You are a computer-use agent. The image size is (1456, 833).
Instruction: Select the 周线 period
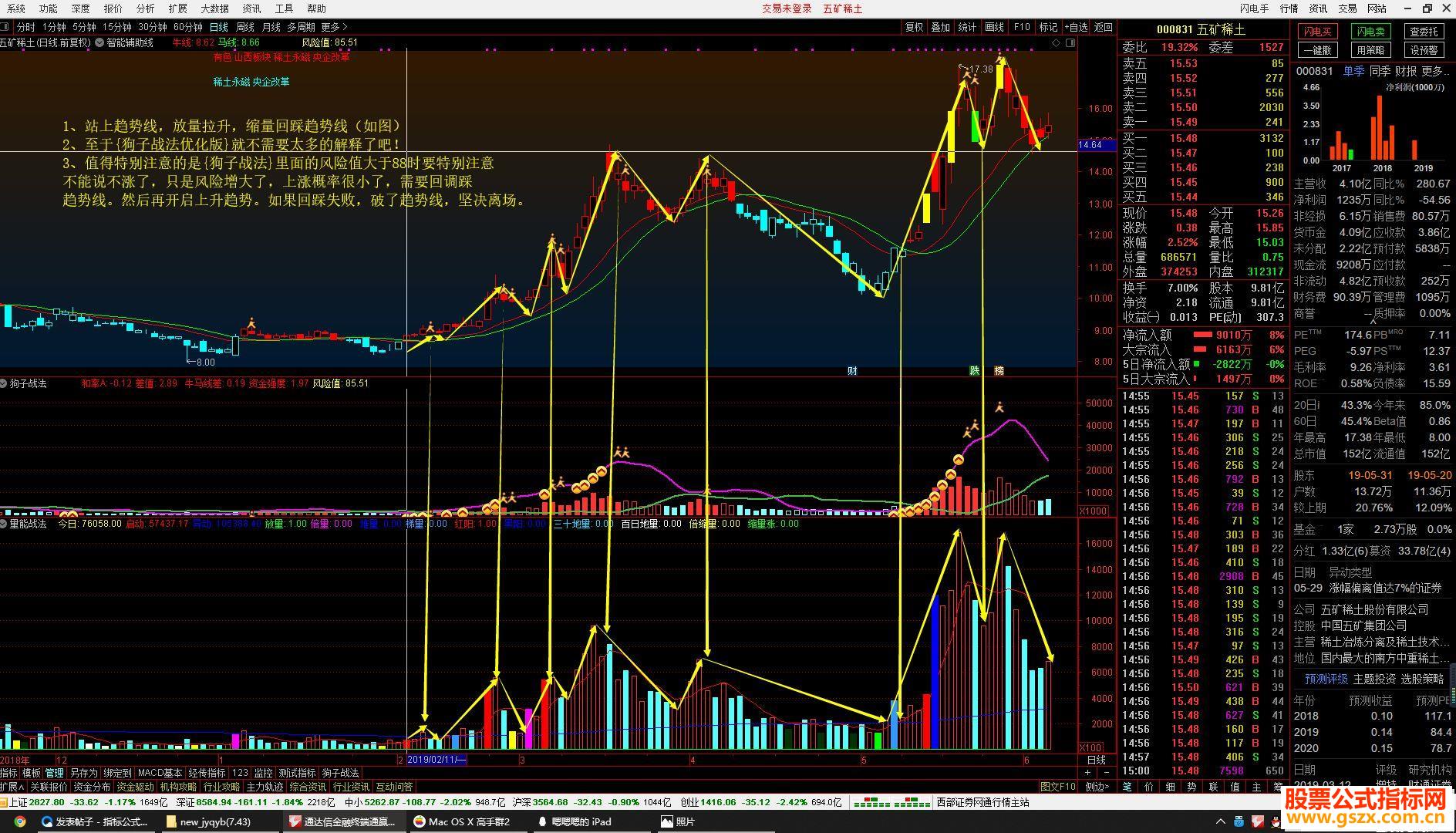(245, 27)
